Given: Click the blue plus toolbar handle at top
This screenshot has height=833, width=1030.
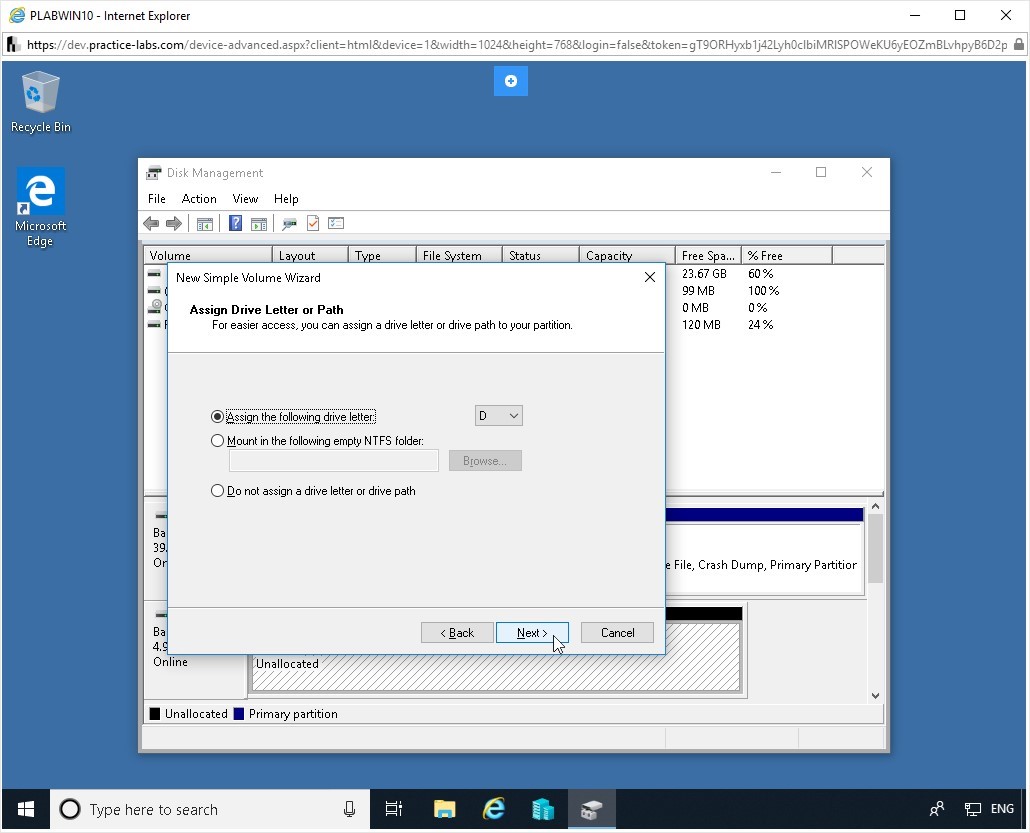Looking at the screenshot, I should coord(510,81).
